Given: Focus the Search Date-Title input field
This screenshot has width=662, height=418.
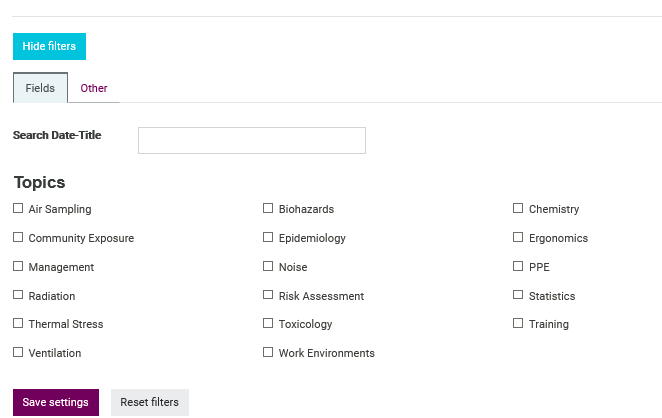Looking at the screenshot, I should point(252,140).
